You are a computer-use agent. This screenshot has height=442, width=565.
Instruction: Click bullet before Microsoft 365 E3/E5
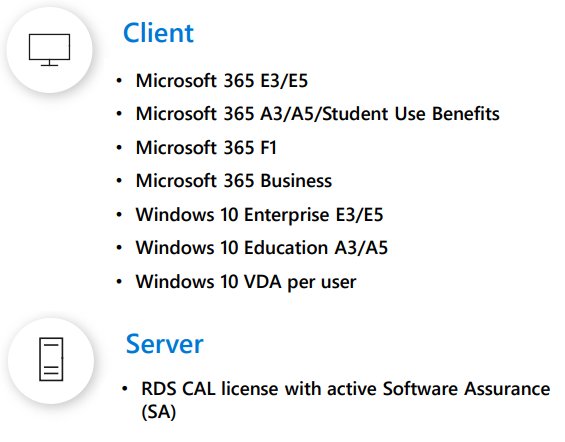point(119,80)
